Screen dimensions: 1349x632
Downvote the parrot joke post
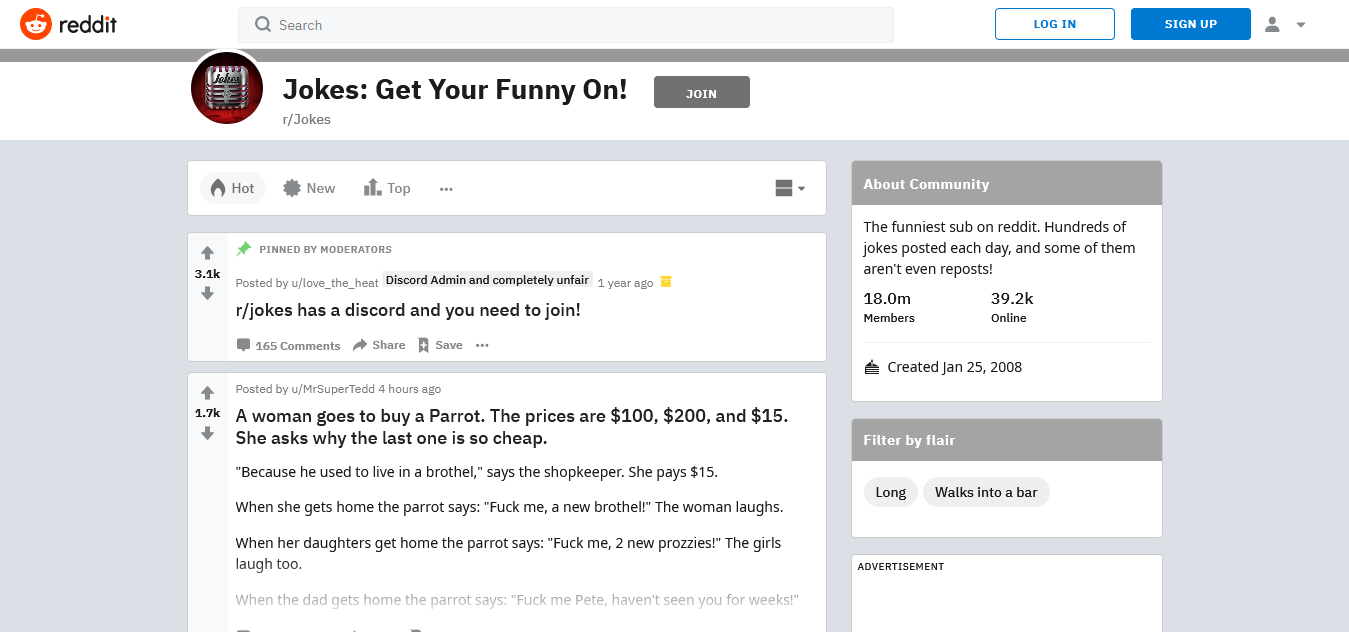207,433
